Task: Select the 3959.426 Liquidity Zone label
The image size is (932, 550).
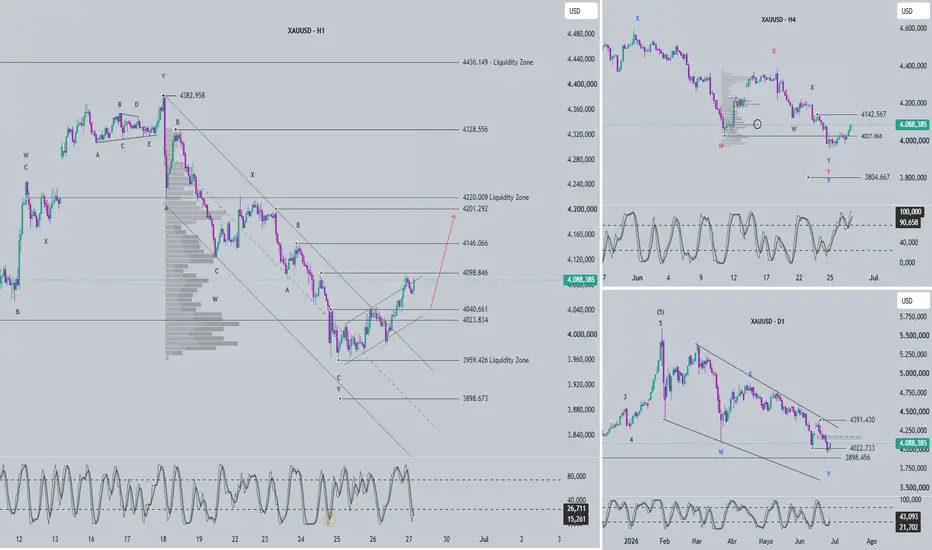Action: tap(496, 360)
